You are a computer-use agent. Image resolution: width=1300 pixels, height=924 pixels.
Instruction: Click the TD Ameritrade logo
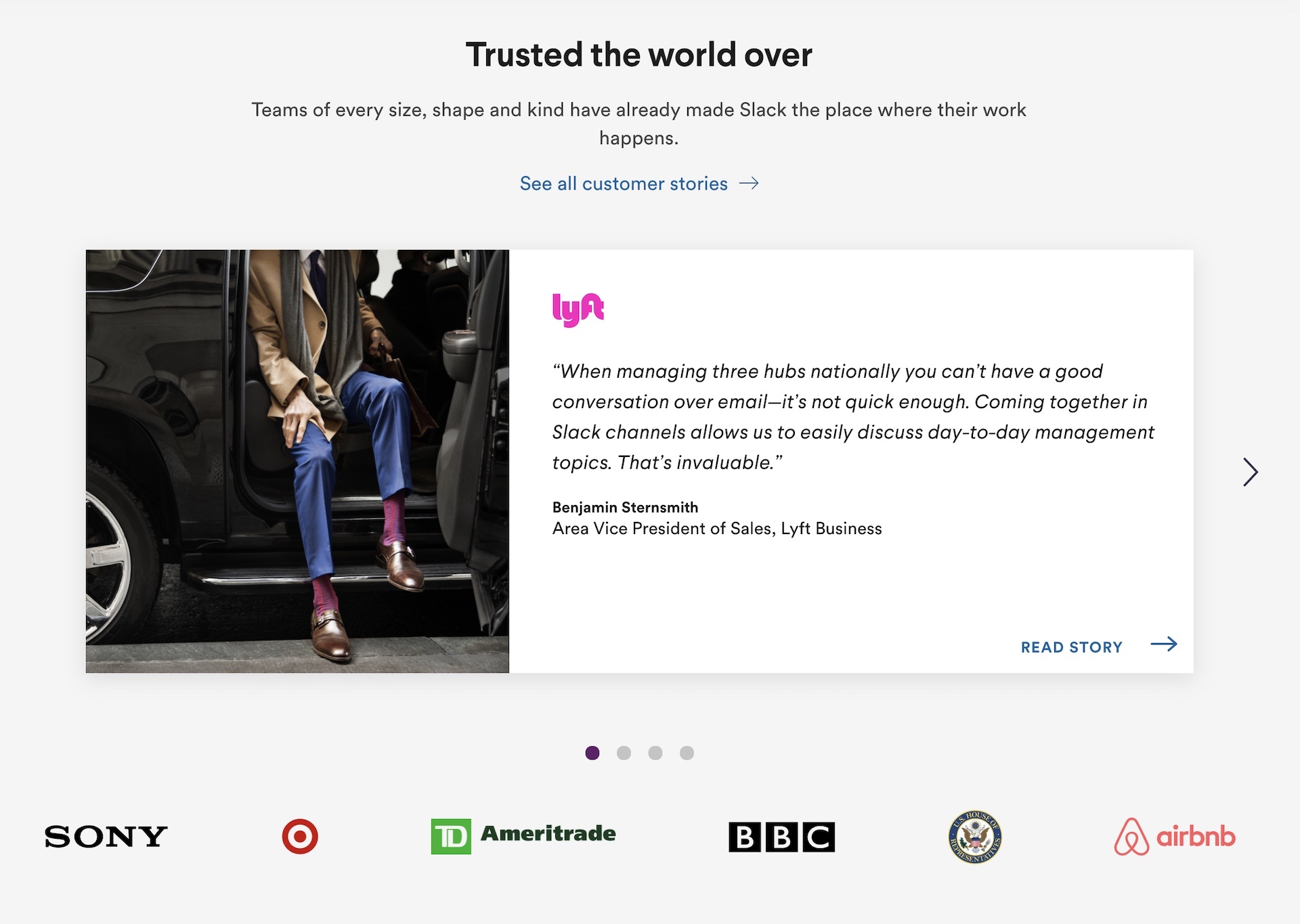[523, 836]
